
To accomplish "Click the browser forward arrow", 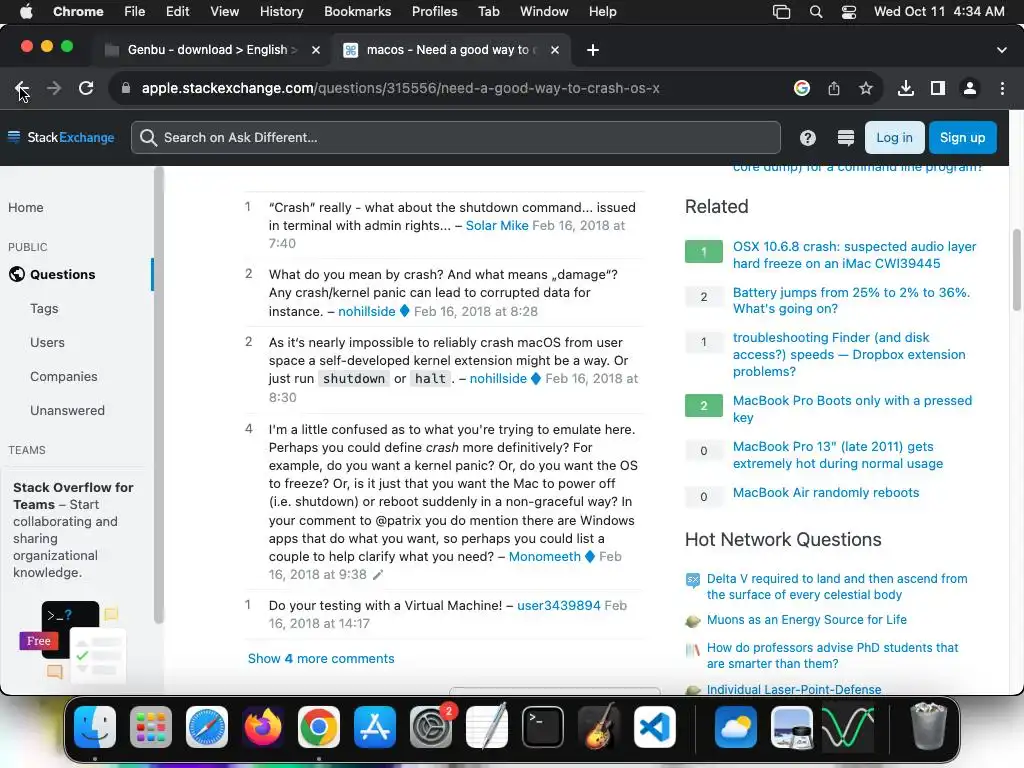I will pyautogui.click(x=54, y=88).
